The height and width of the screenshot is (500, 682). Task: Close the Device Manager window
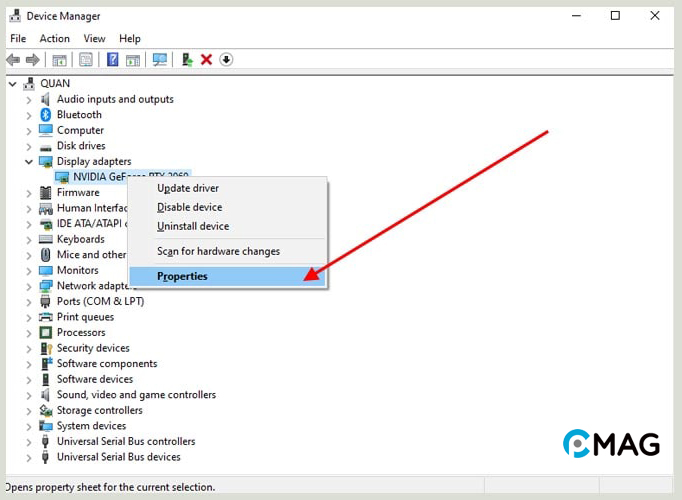pyautogui.click(x=655, y=16)
